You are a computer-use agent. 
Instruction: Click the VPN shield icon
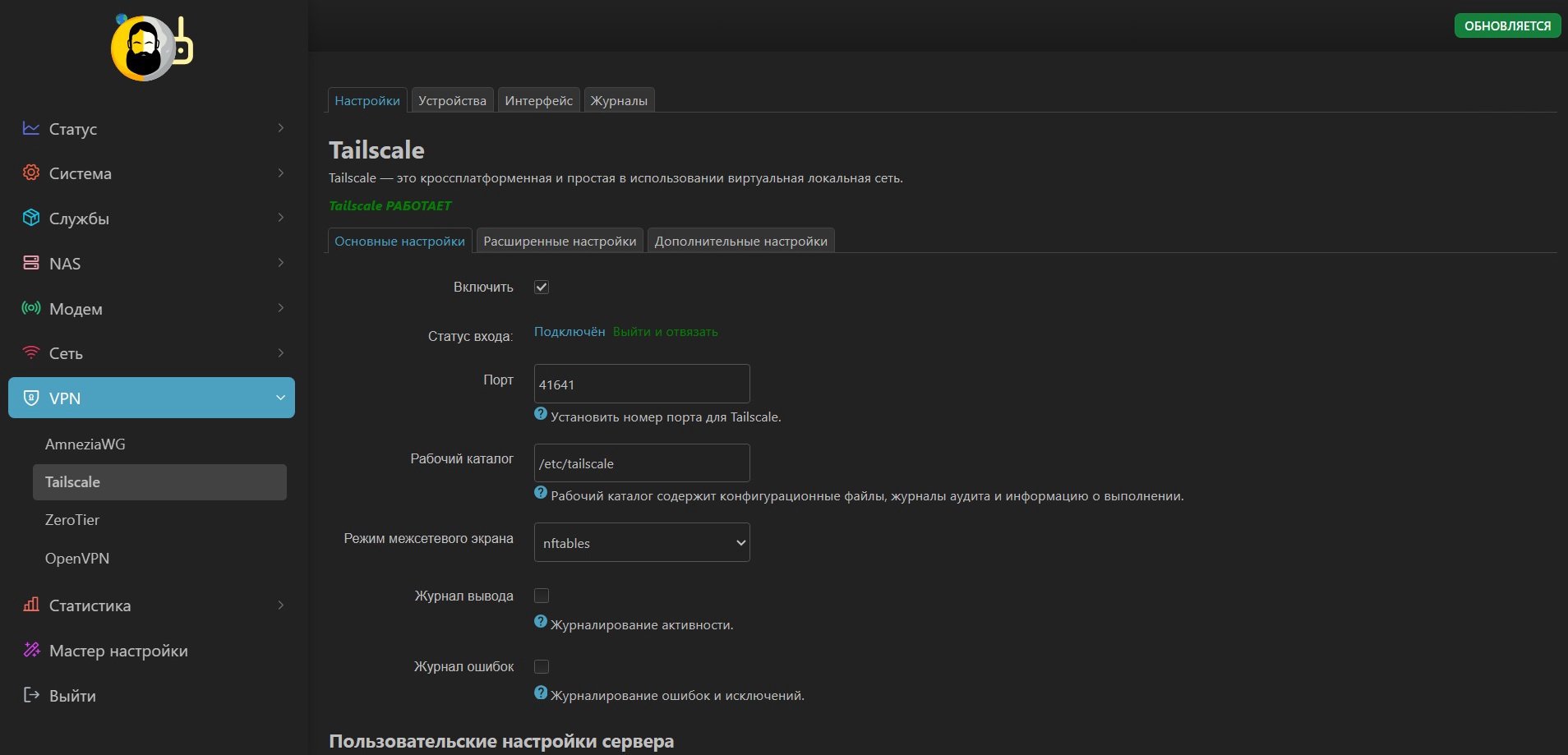31,398
